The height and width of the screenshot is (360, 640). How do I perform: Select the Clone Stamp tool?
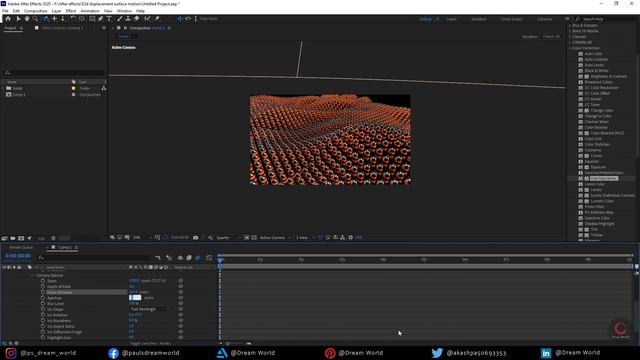click(x=128, y=19)
